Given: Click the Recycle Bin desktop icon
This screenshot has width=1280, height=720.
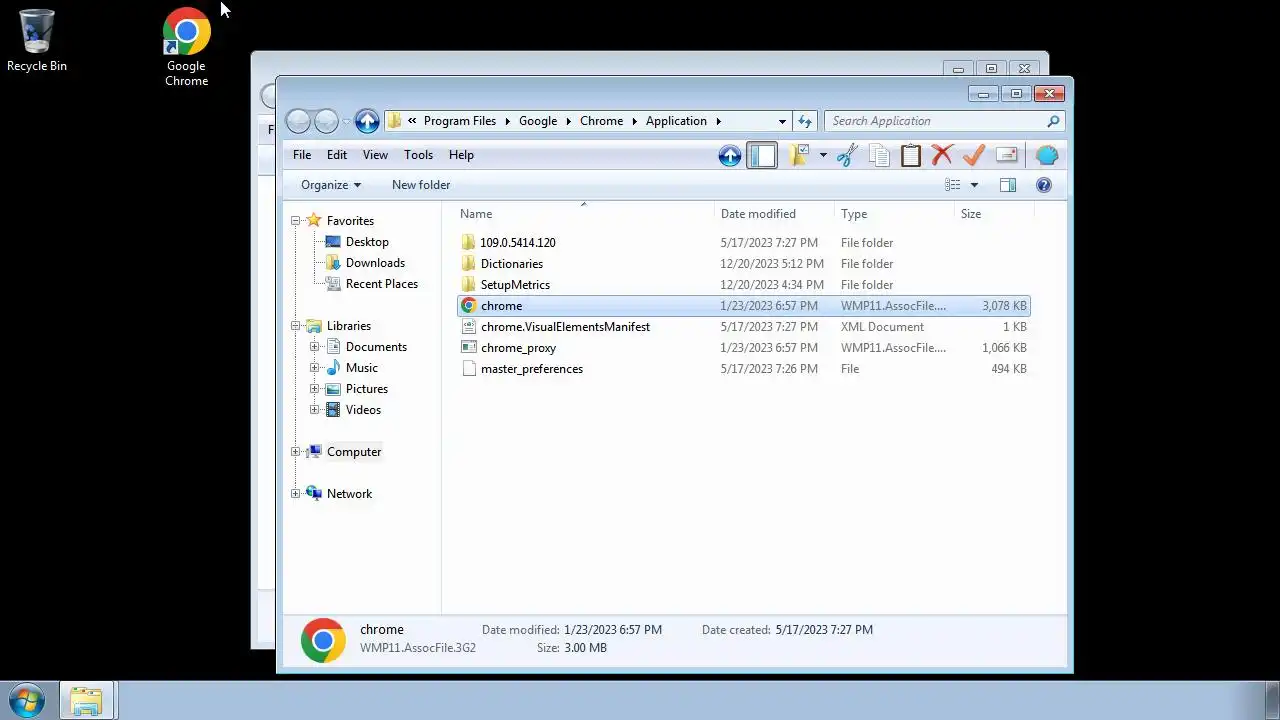Looking at the screenshot, I should click(37, 41).
